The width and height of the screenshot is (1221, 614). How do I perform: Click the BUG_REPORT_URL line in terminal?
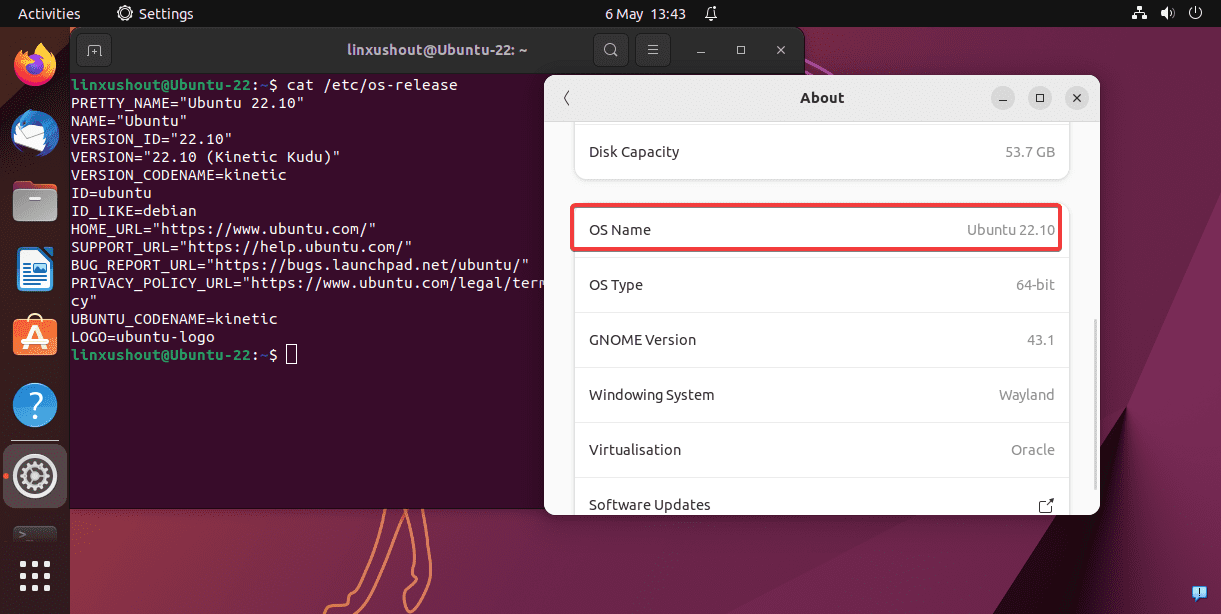pos(300,265)
